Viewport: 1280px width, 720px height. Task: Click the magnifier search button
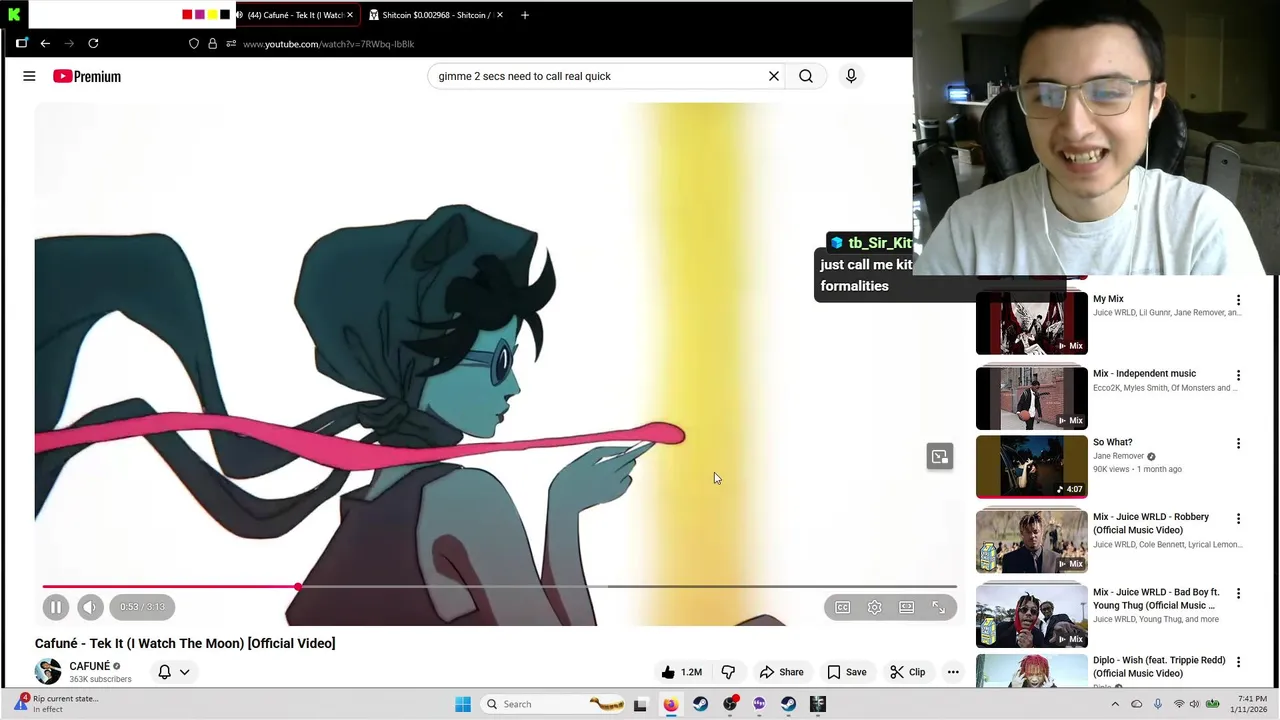pyautogui.click(x=806, y=76)
